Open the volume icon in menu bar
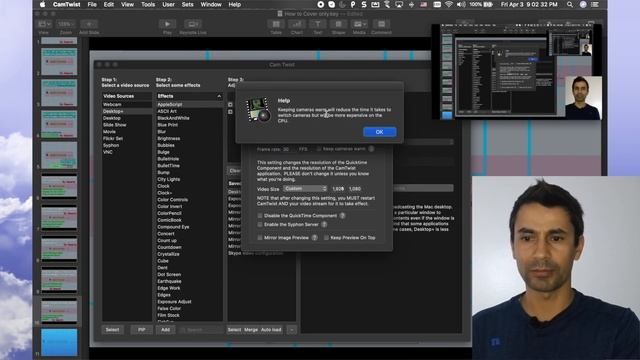This screenshot has width=640, height=360. (461, 4)
